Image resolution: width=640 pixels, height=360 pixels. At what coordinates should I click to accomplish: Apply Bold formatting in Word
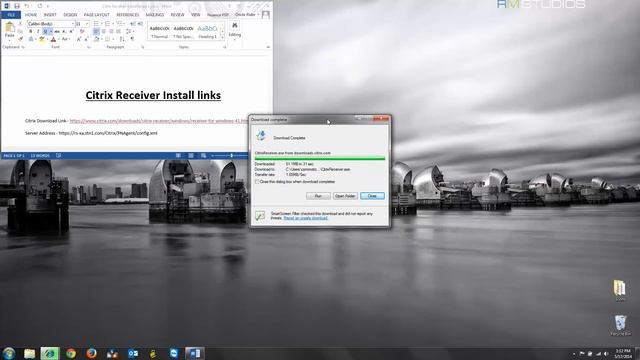pyautogui.click(x=31, y=31)
